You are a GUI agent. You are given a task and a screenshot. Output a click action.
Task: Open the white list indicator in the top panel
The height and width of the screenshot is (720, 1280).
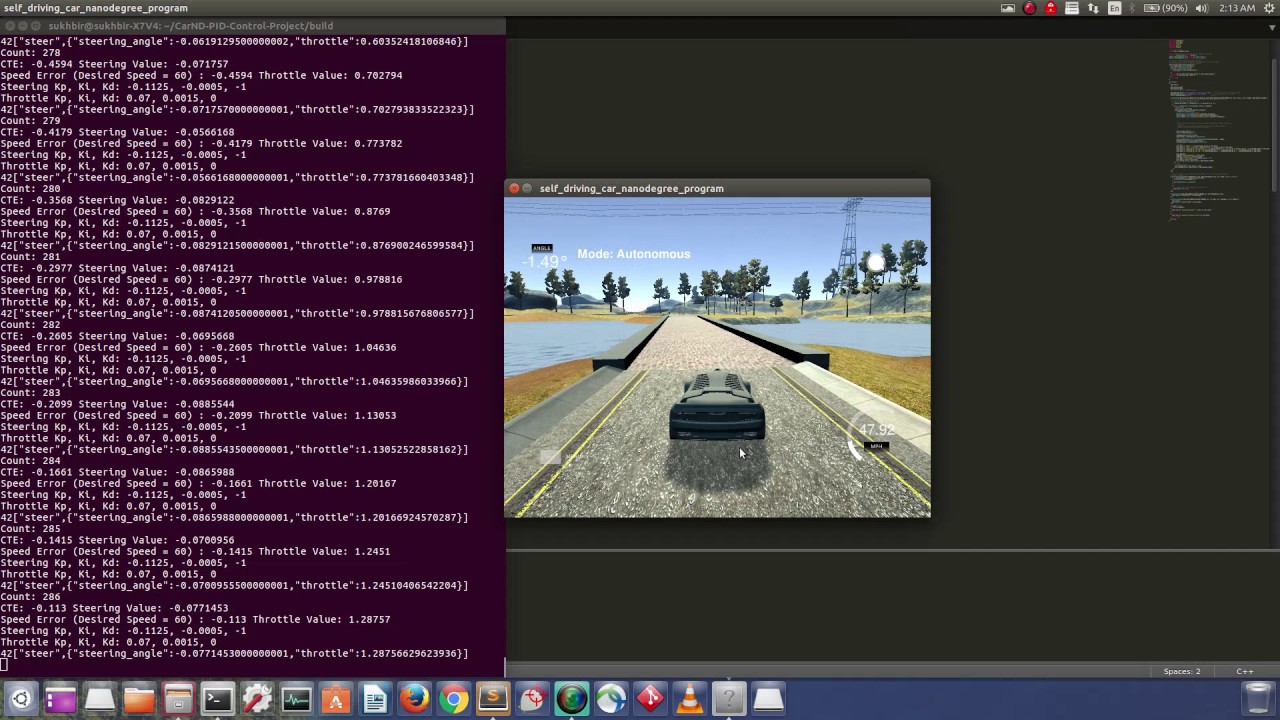[1072, 8]
